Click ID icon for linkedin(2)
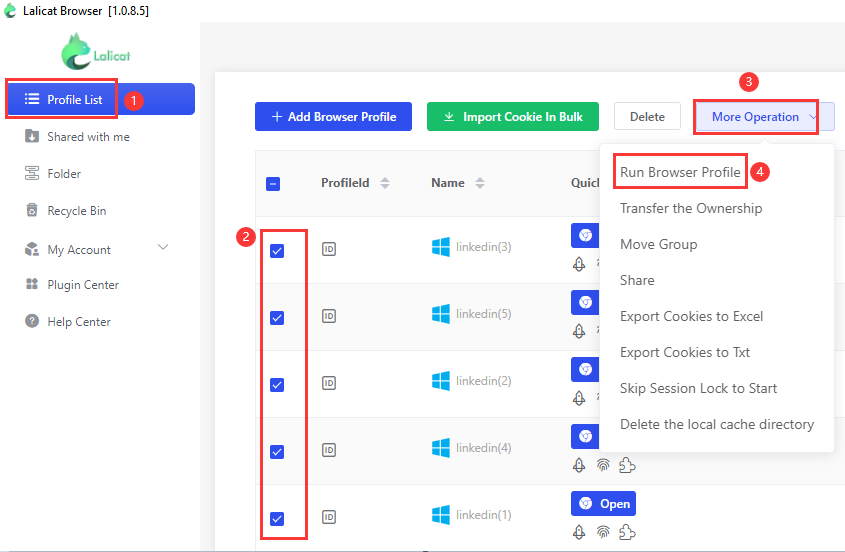Viewport: 845px width, 552px height. pos(329,383)
